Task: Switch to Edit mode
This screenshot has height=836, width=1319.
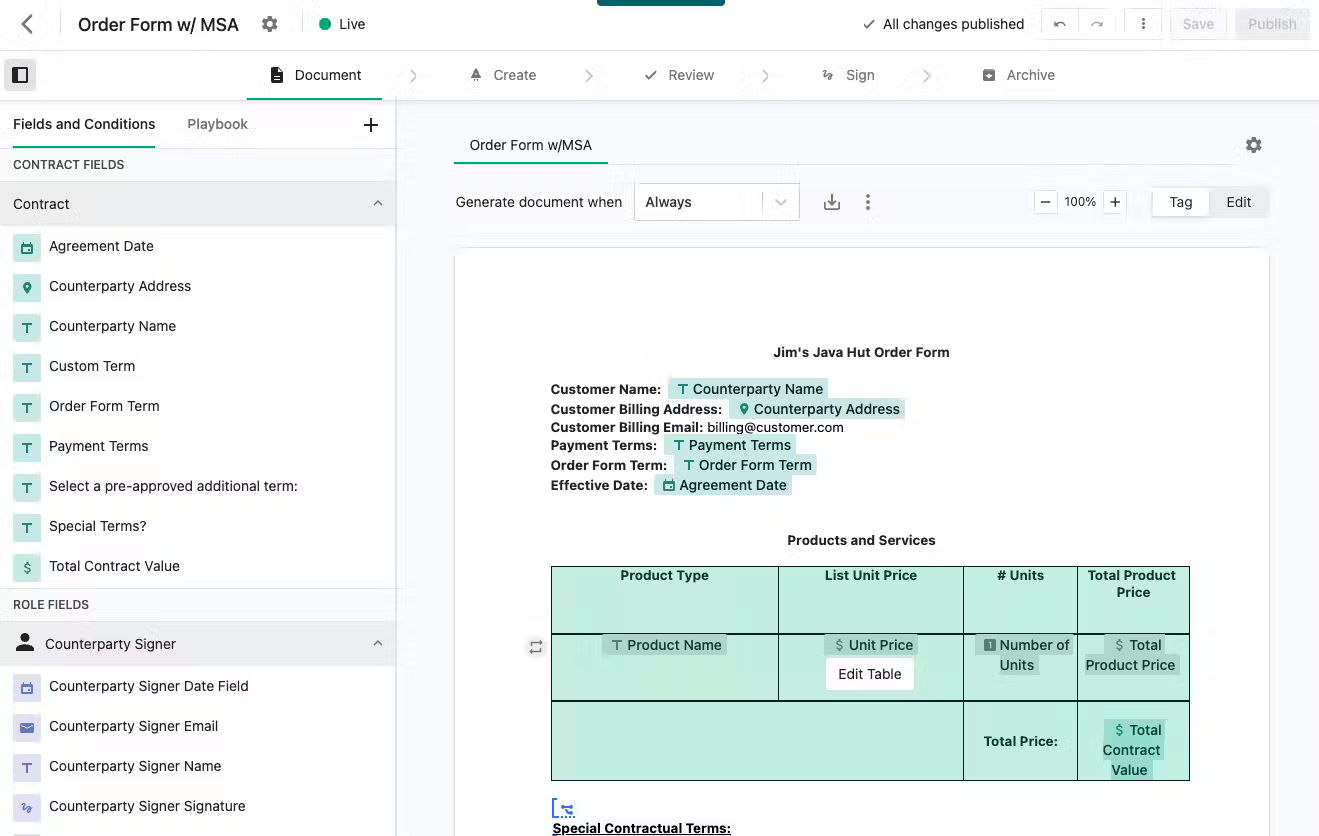Action: coord(1238,202)
